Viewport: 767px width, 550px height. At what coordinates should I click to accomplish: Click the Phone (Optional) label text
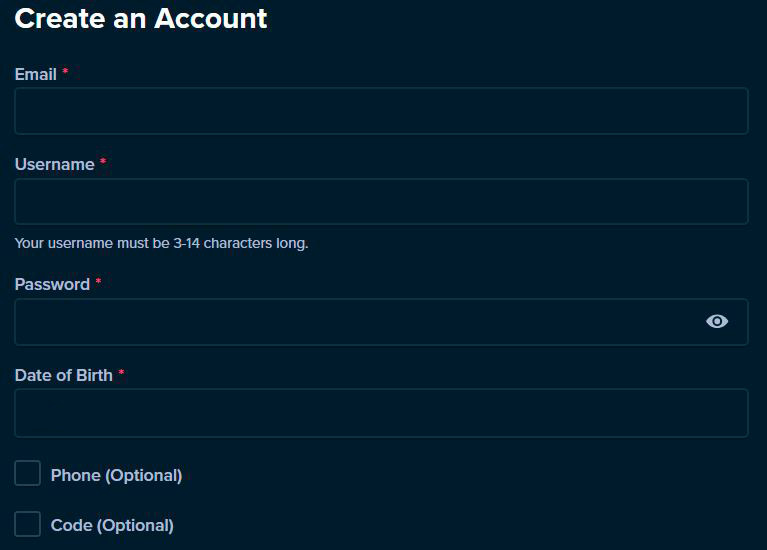pyautogui.click(x=116, y=475)
